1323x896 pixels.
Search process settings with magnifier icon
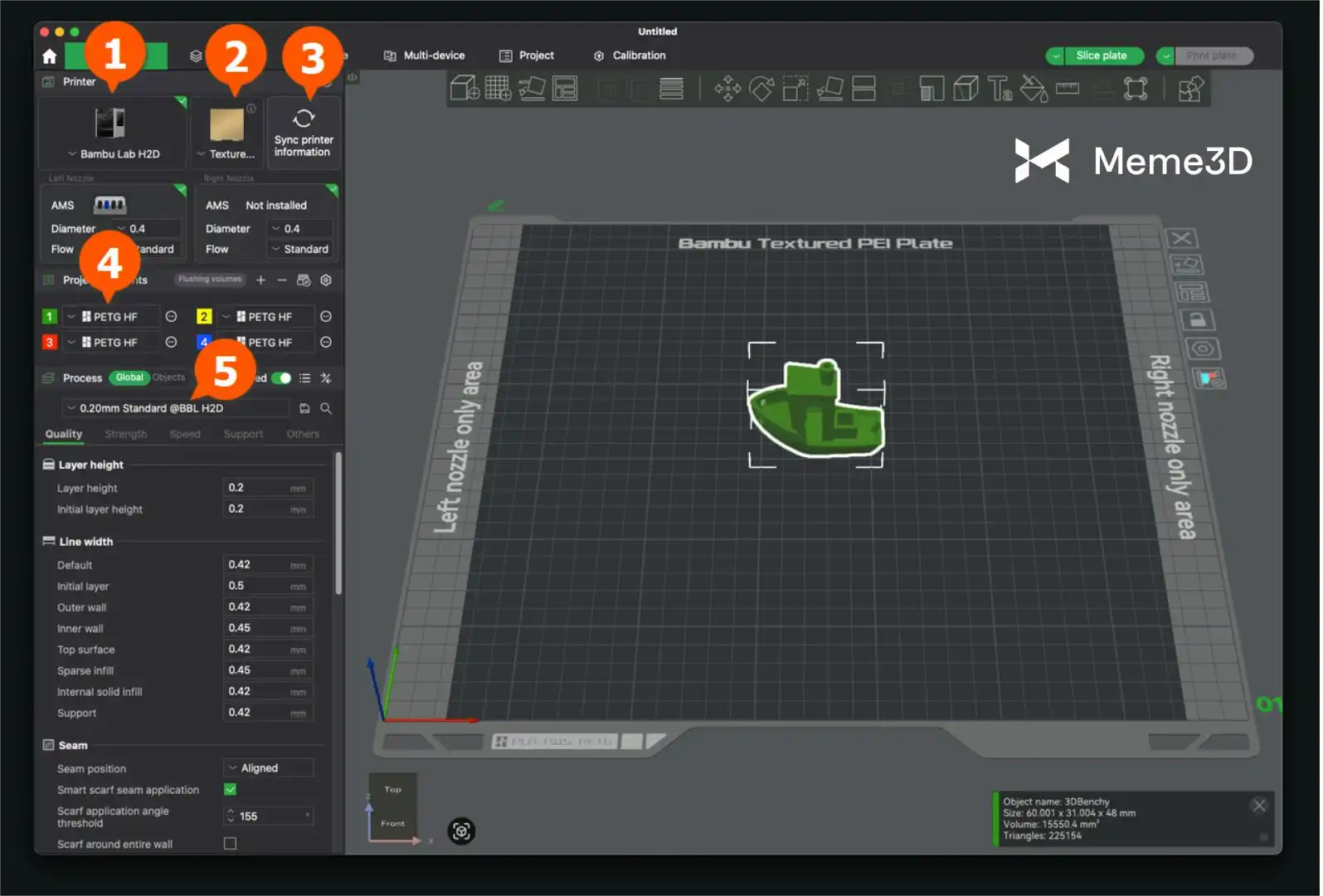pos(326,408)
